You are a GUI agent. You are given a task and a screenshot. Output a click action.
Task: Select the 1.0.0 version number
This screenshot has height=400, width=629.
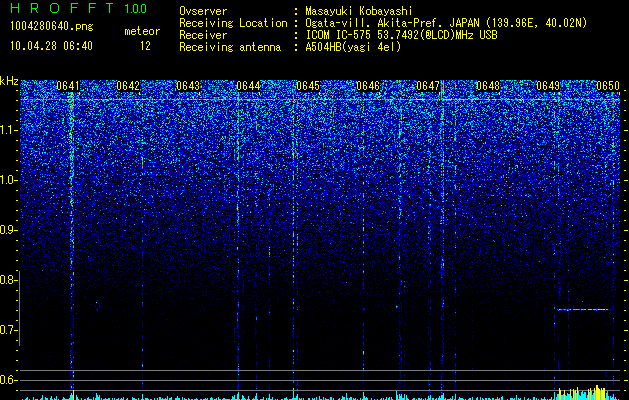[135, 8]
